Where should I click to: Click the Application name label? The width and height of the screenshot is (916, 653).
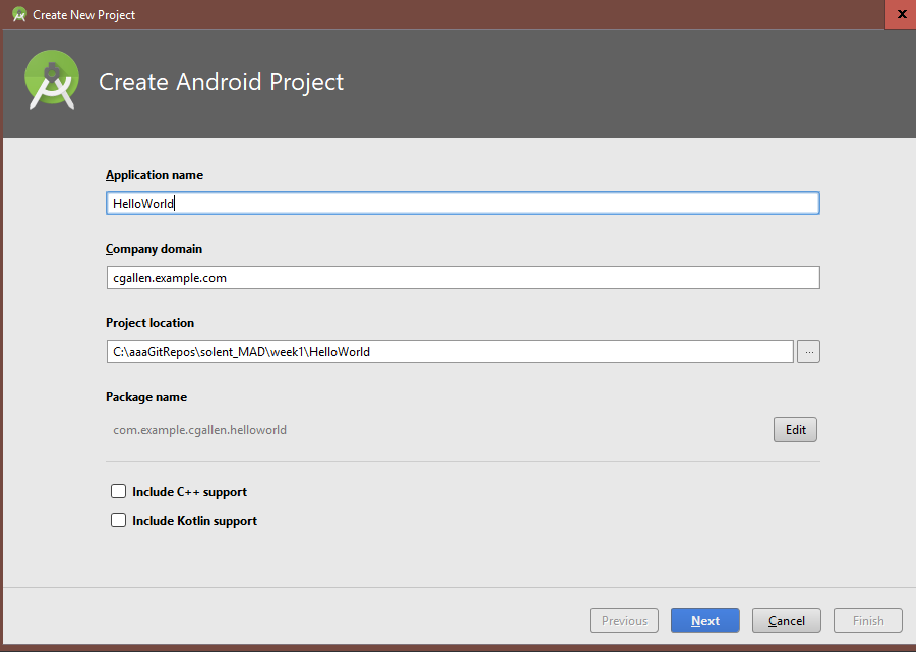(154, 175)
